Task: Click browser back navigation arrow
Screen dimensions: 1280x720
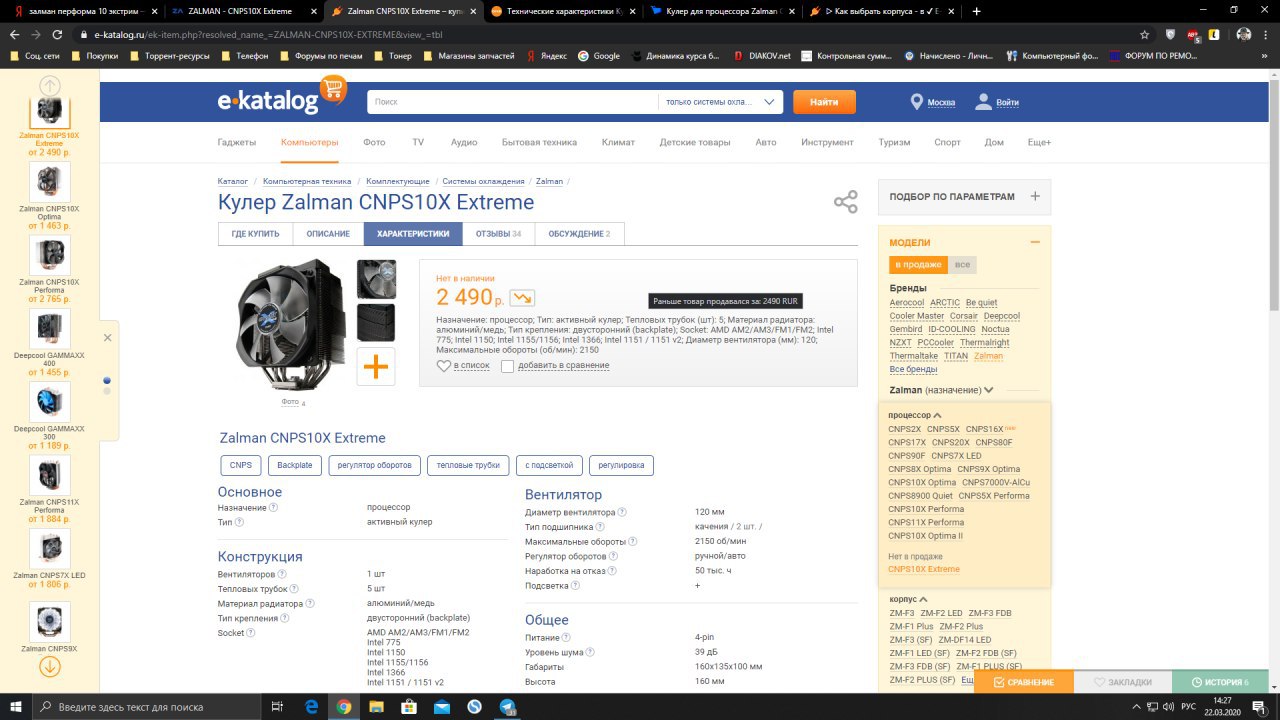Action: [15, 34]
